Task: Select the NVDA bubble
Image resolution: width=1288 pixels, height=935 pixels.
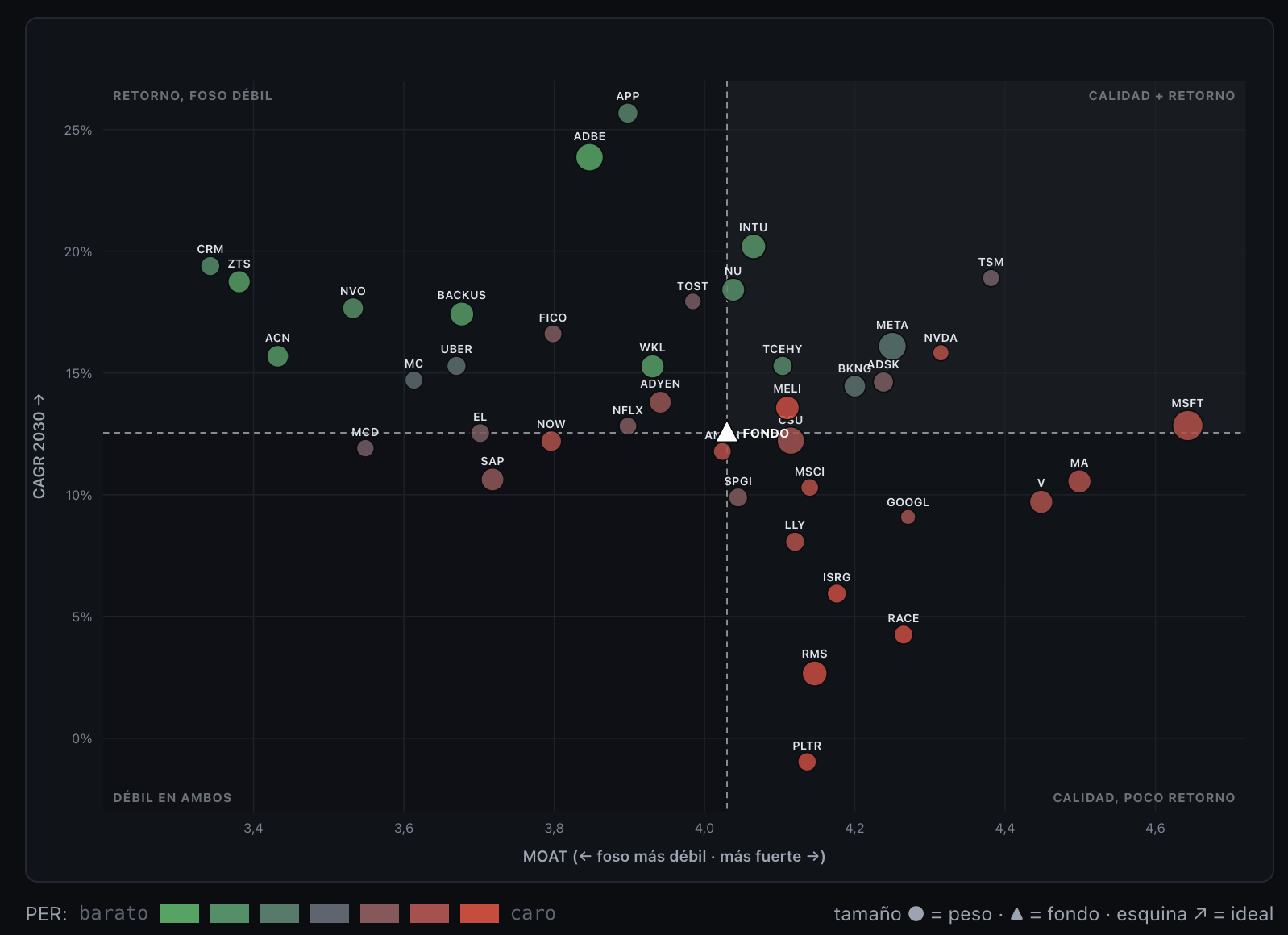Action: coord(941,353)
